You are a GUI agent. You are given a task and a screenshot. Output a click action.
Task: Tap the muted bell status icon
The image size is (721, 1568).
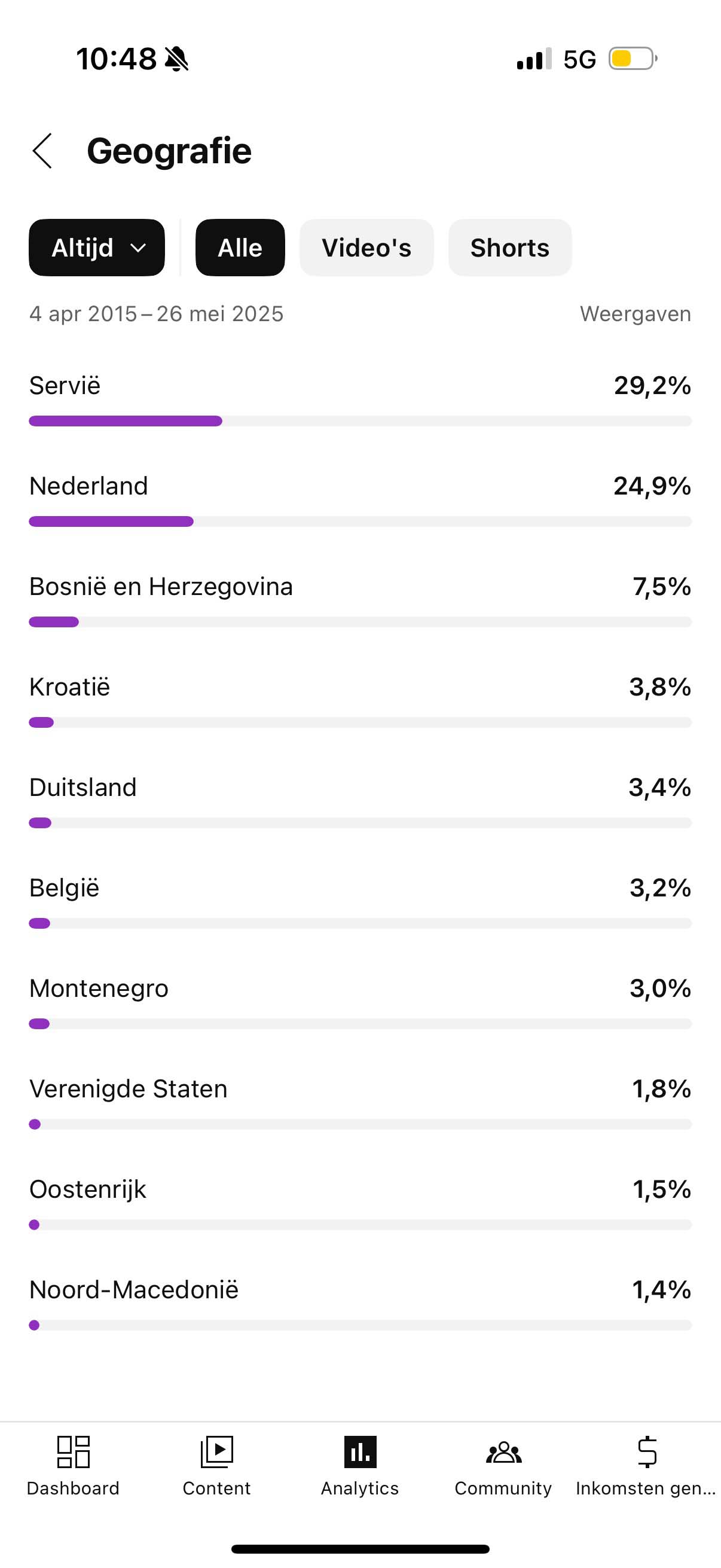[x=177, y=59]
